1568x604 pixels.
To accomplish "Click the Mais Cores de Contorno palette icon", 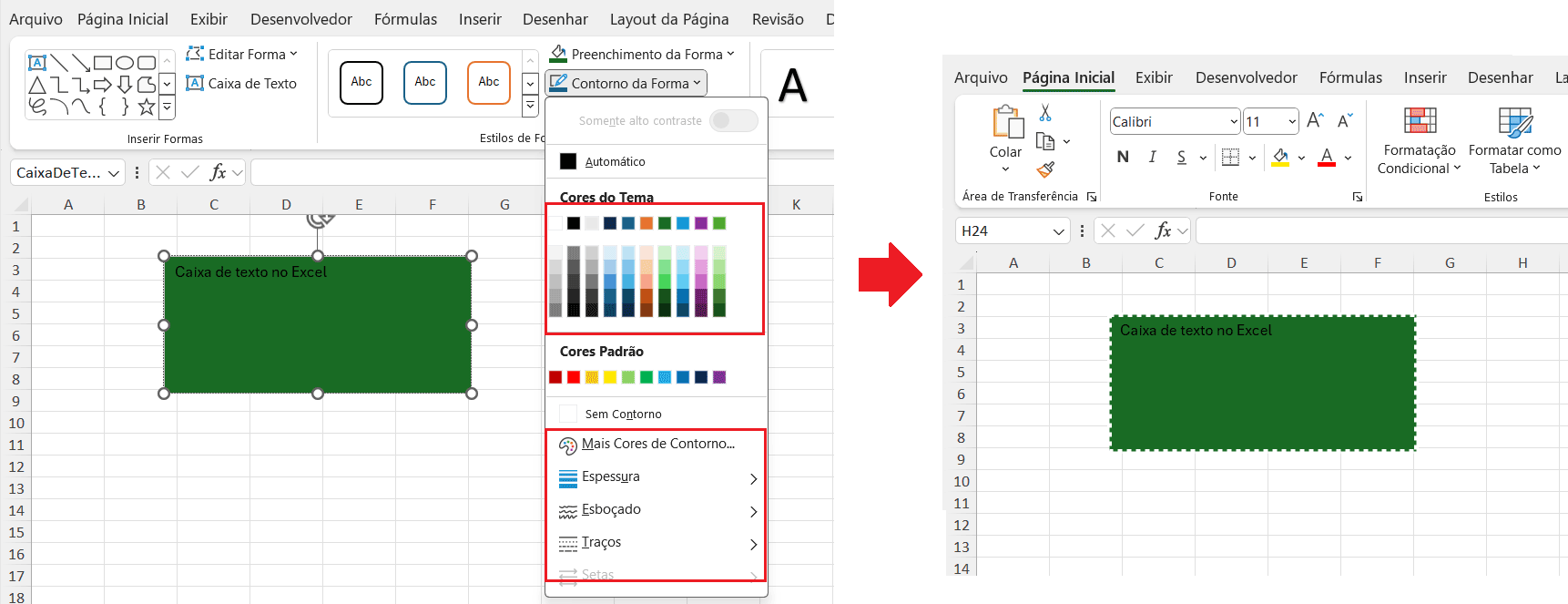I will point(568,445).
